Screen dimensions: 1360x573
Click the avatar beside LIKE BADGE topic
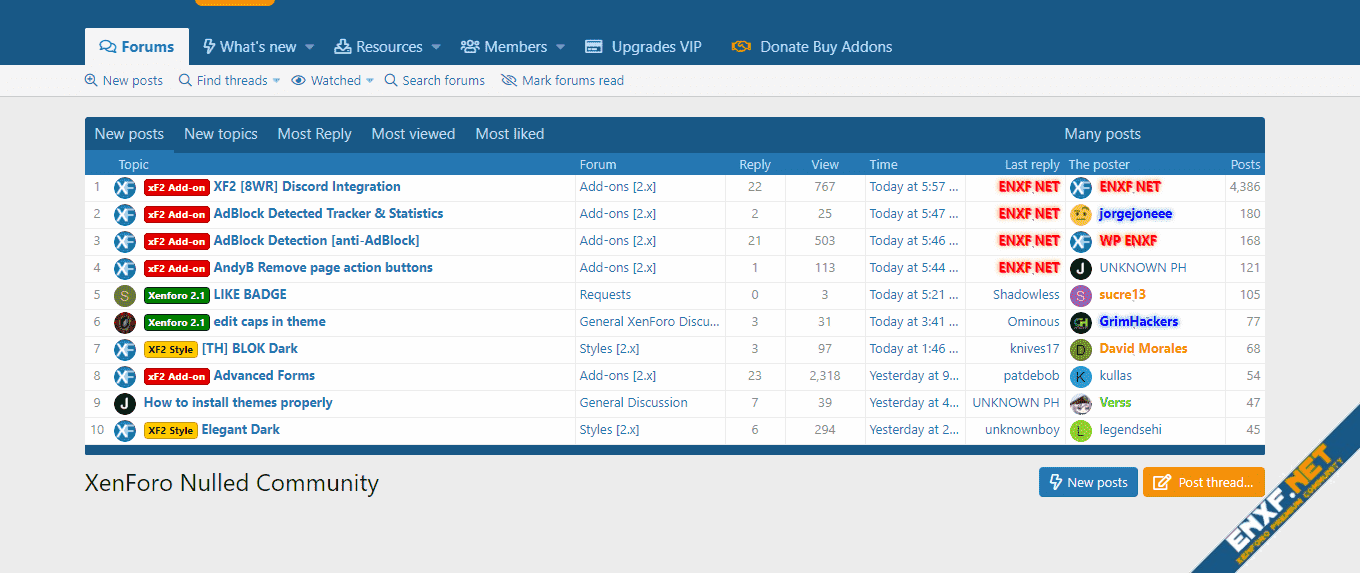pos(125,295)
